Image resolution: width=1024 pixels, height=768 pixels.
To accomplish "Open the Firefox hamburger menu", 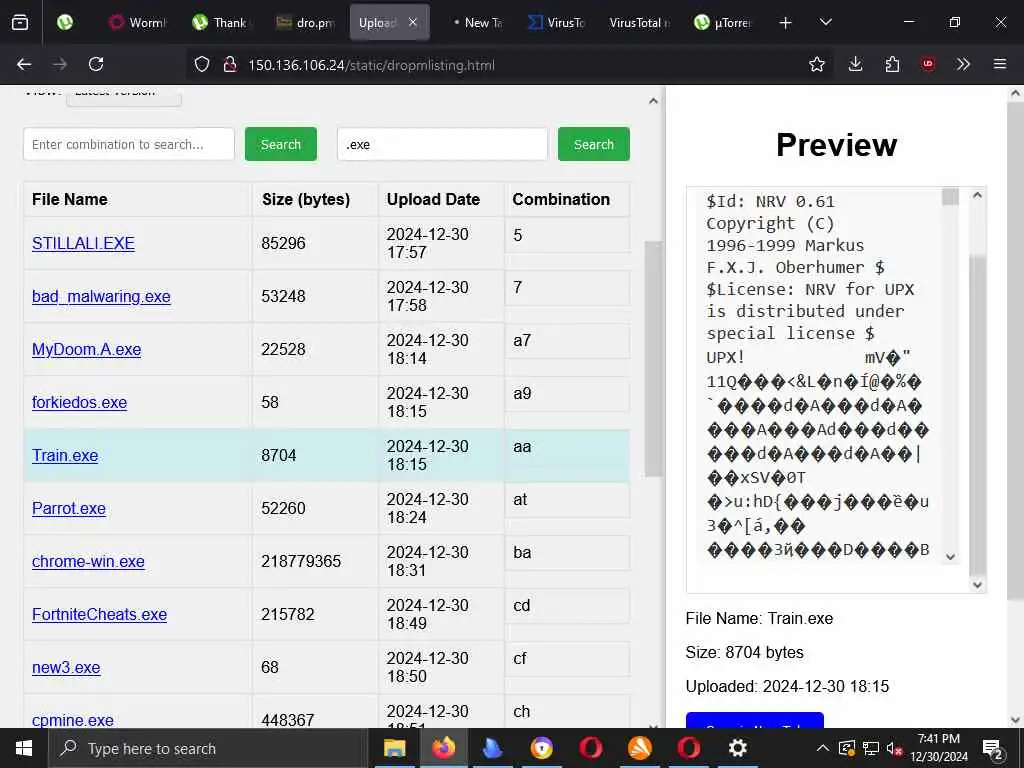I will [999, 64].
